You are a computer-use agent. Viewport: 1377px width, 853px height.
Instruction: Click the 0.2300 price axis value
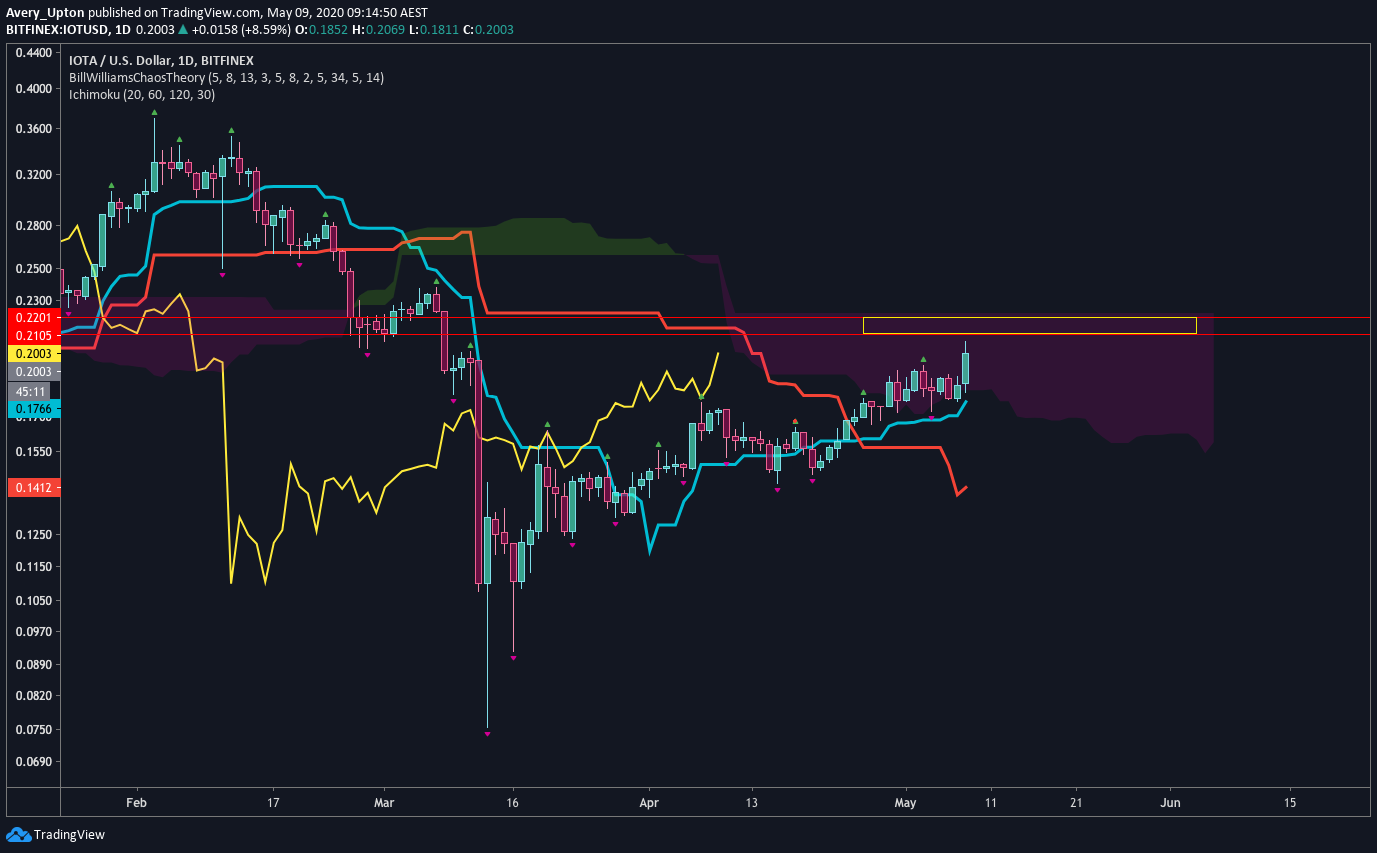[x=33, y=300]
